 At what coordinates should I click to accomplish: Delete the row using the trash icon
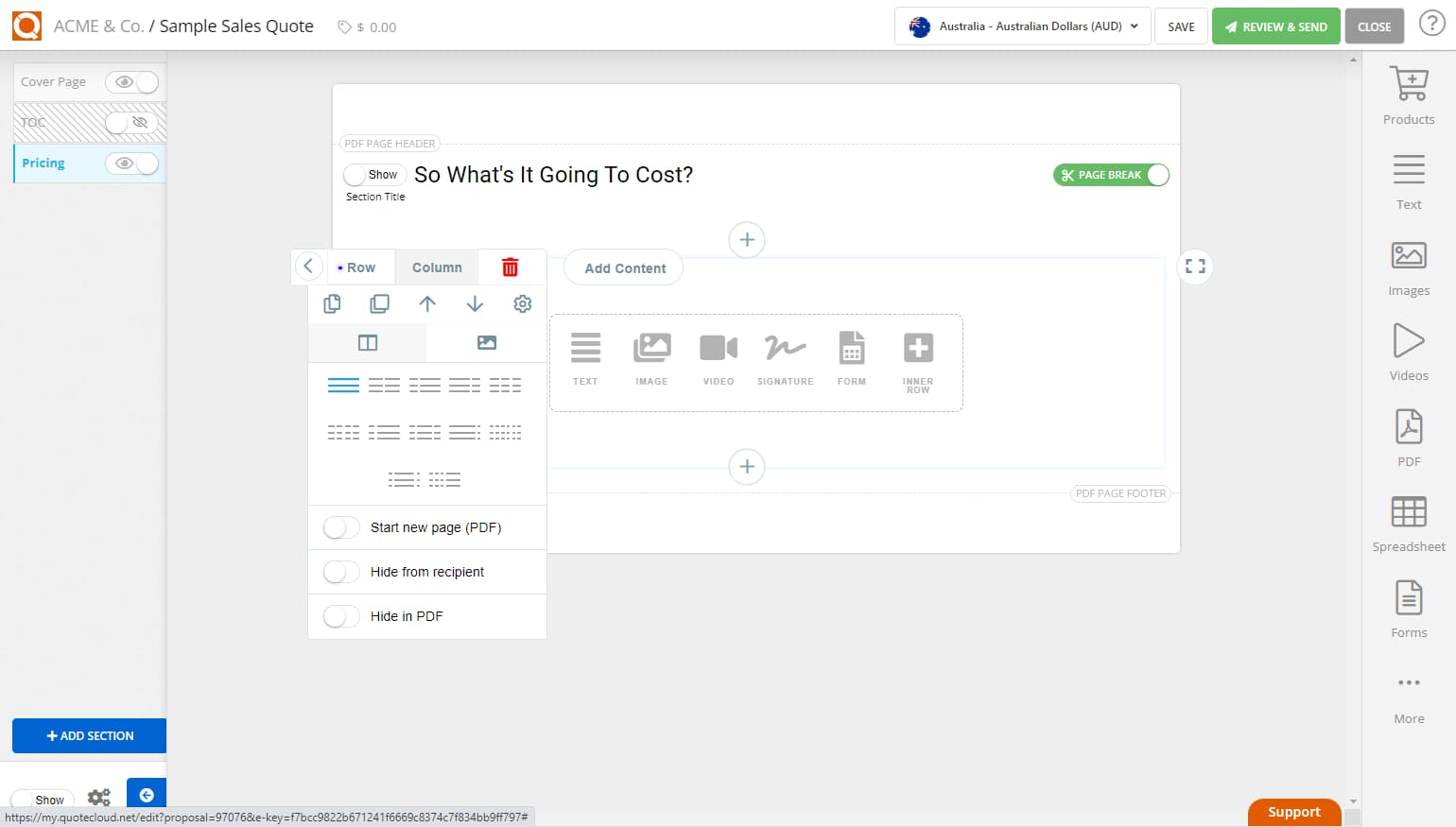(511, 267)
